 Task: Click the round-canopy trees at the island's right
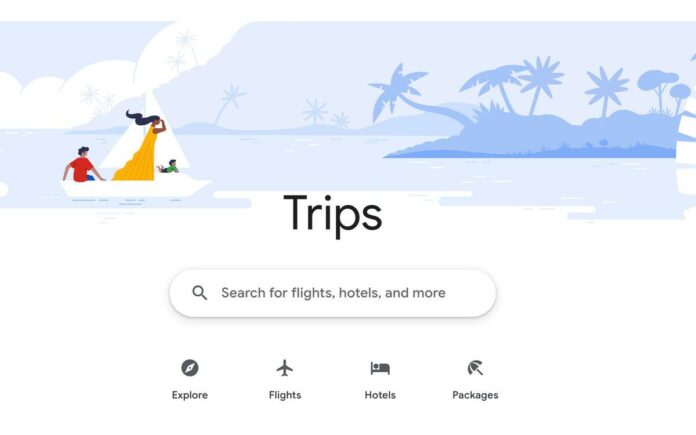click(664, 91)
